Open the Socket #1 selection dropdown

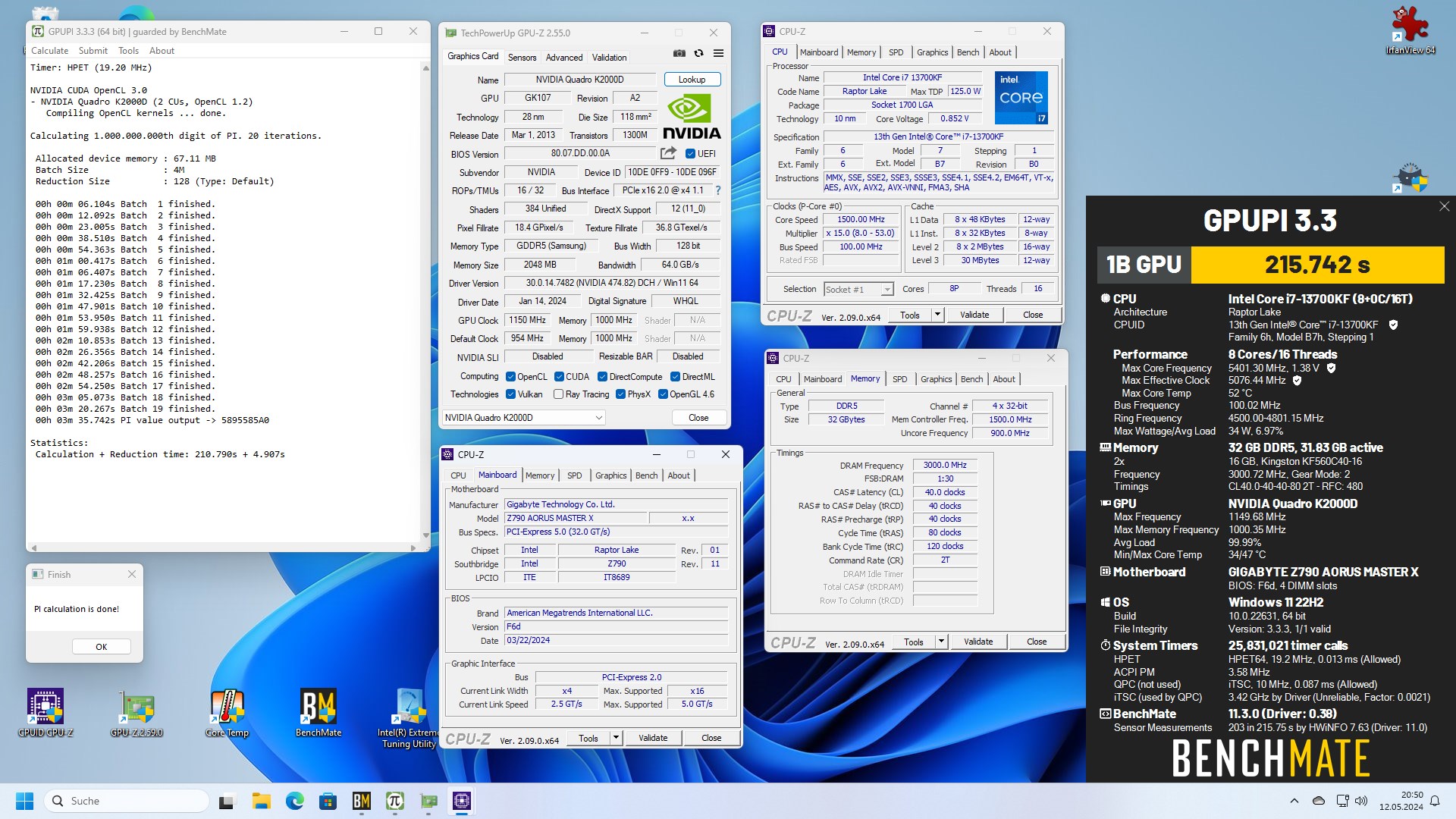point(858,289)
